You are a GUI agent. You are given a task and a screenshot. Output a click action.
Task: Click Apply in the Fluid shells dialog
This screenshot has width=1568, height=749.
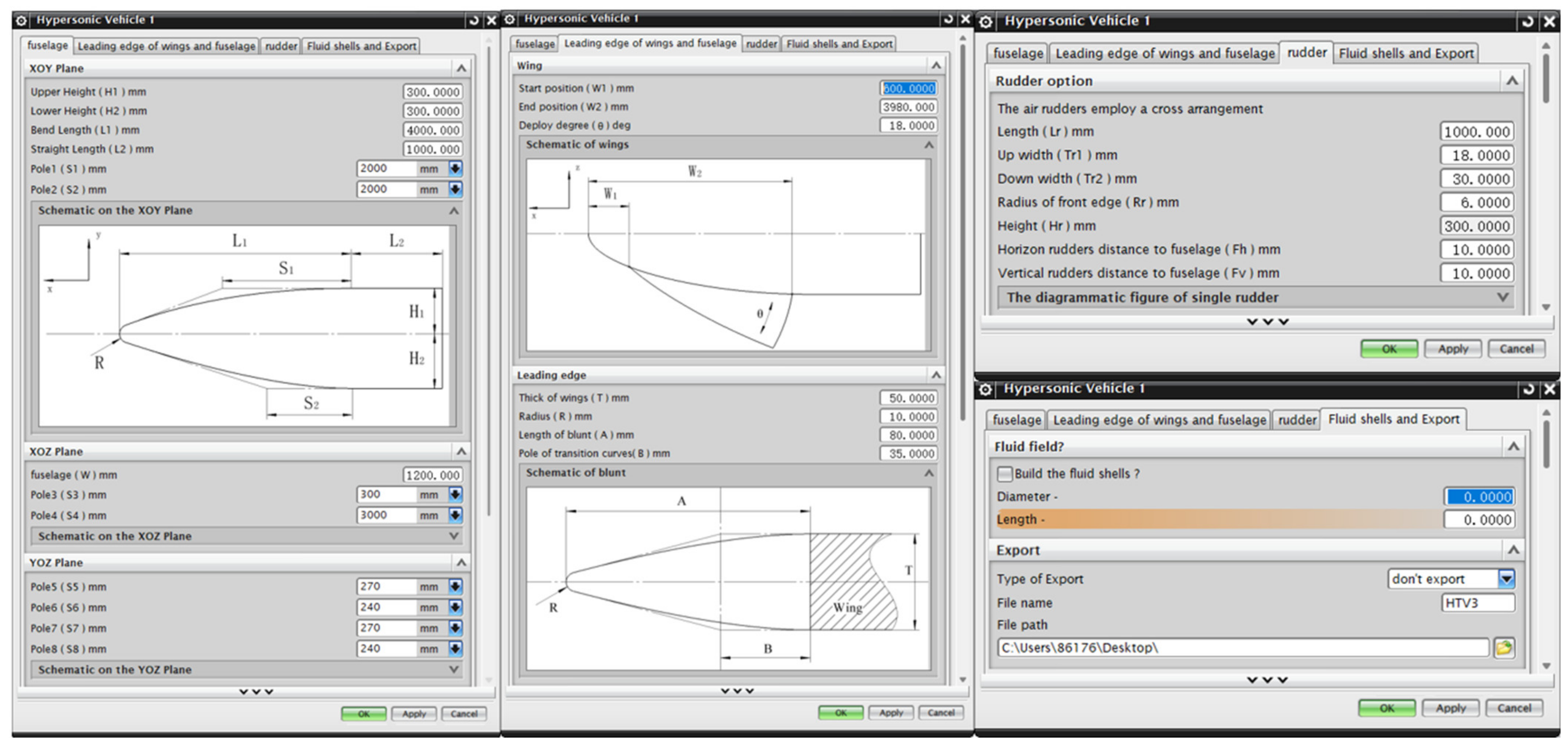(x=1450, y=708)
